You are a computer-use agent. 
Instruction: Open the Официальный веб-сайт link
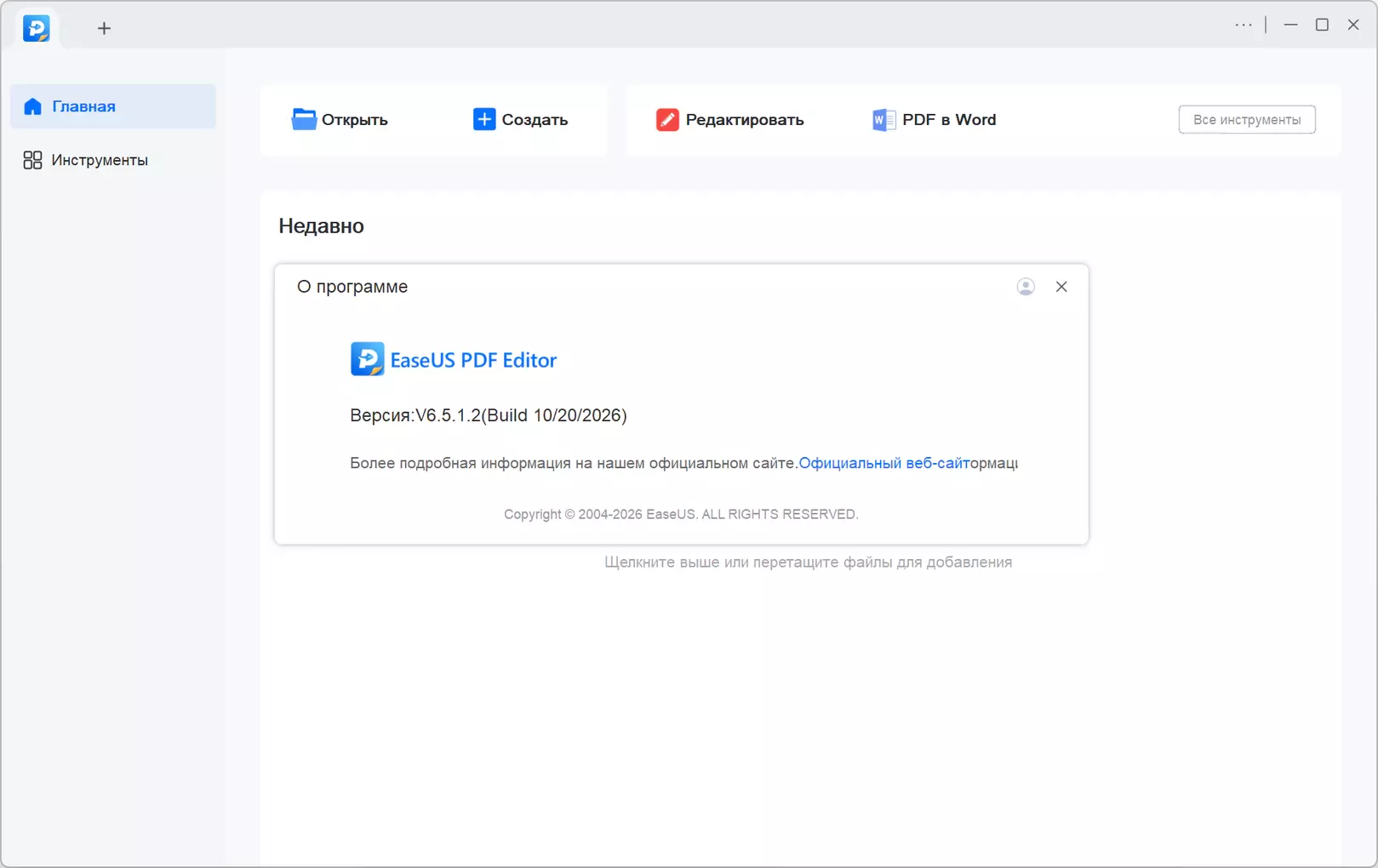click(883, 463)
